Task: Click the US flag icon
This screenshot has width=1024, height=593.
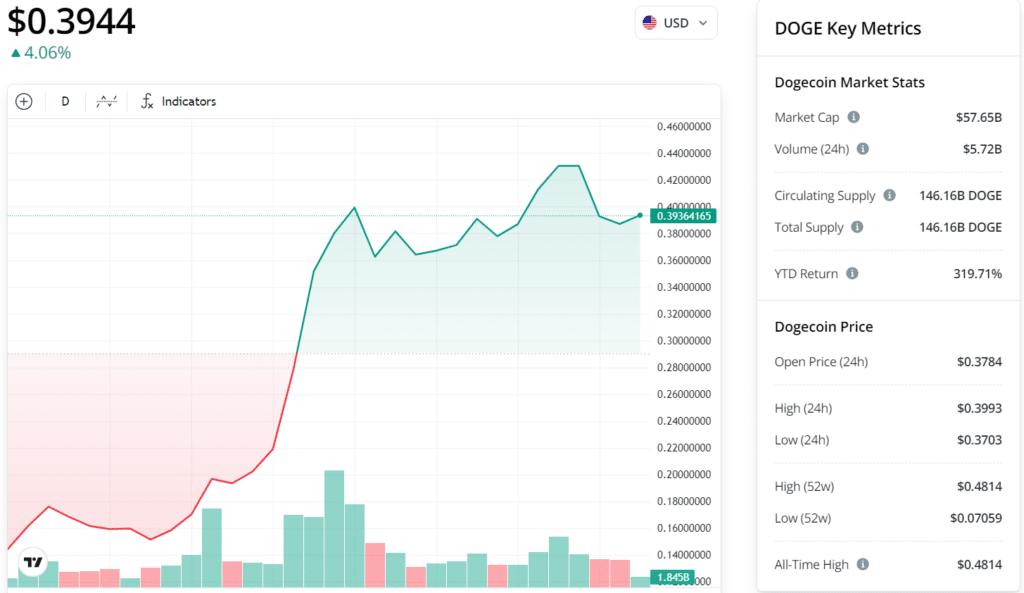Action: click(x=649, y=23)
